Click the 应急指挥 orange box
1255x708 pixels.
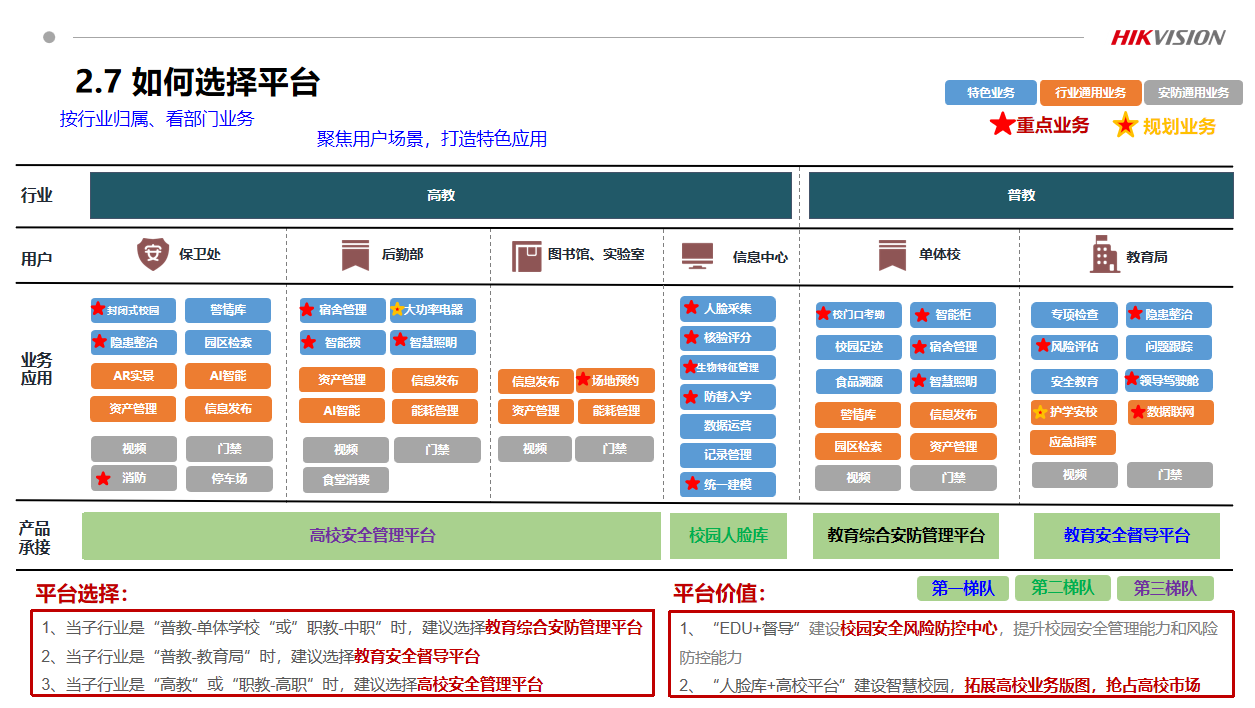1074,441
